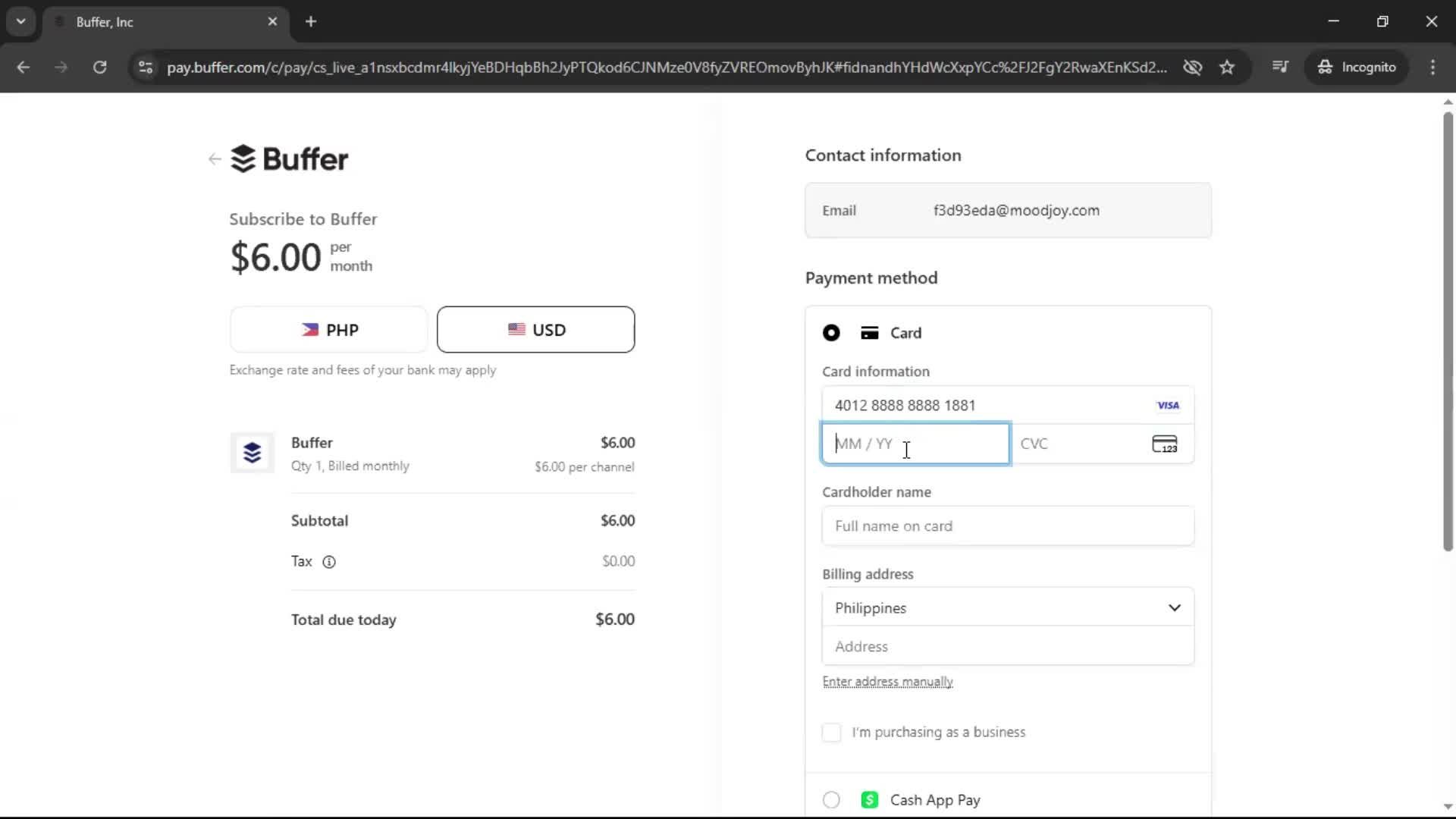Screen dimensions: 1456x819
Task: Click the Enter address manually link
Action: [x=887, y=681]
